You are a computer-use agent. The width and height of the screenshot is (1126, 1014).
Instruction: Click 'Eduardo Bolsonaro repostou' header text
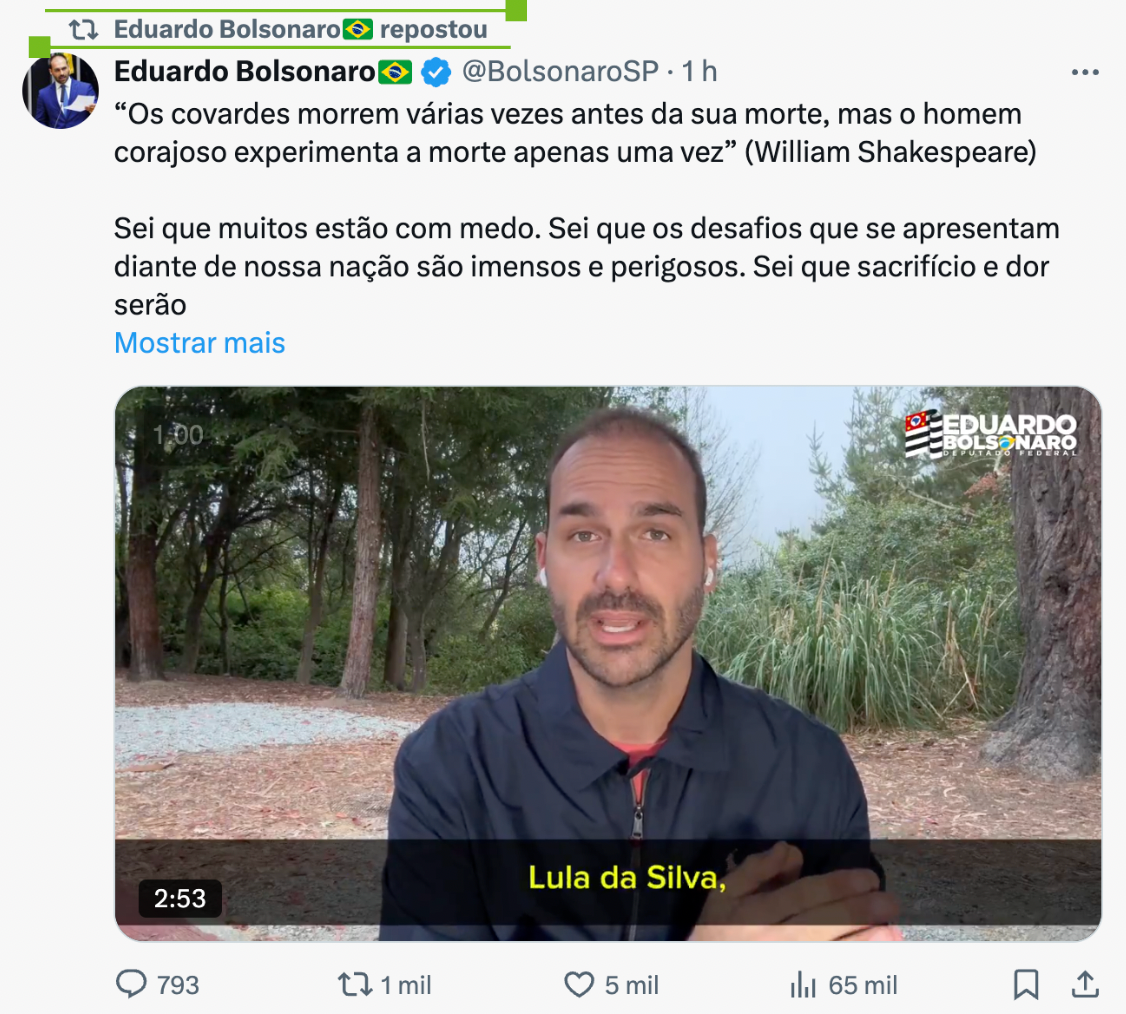(x=300, y=29)
